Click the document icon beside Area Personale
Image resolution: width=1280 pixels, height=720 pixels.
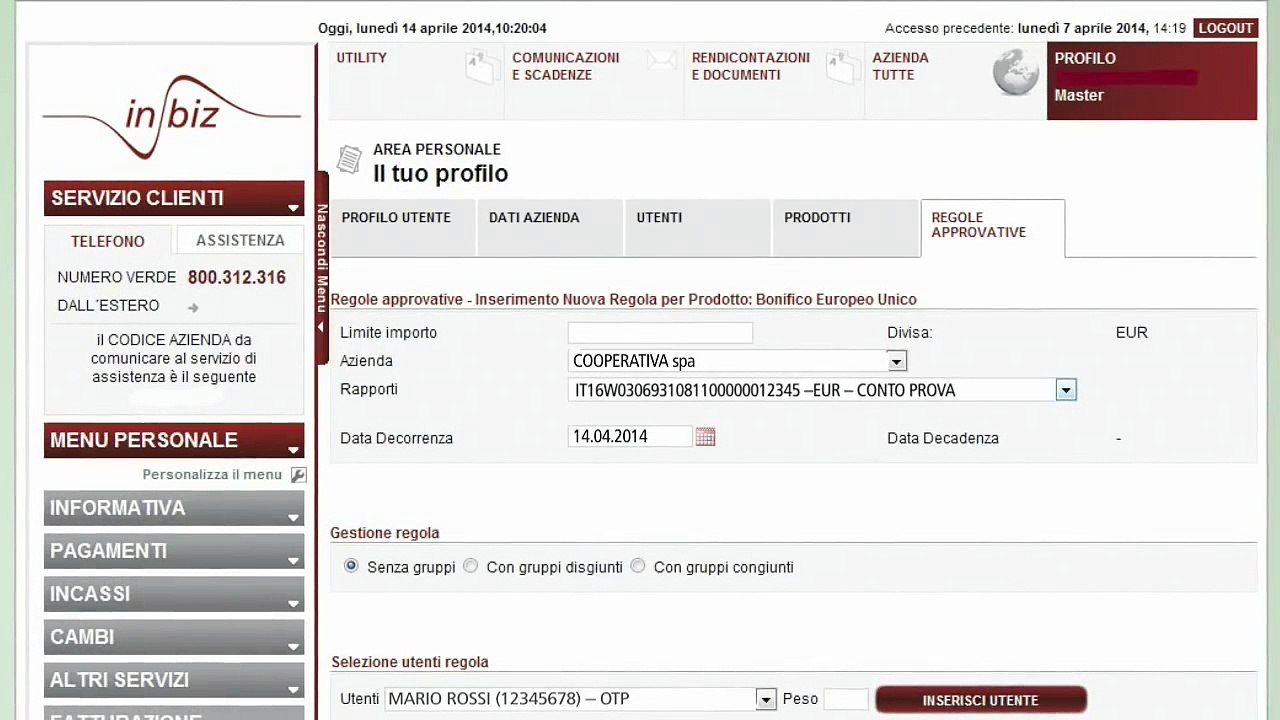coord(349,159)
